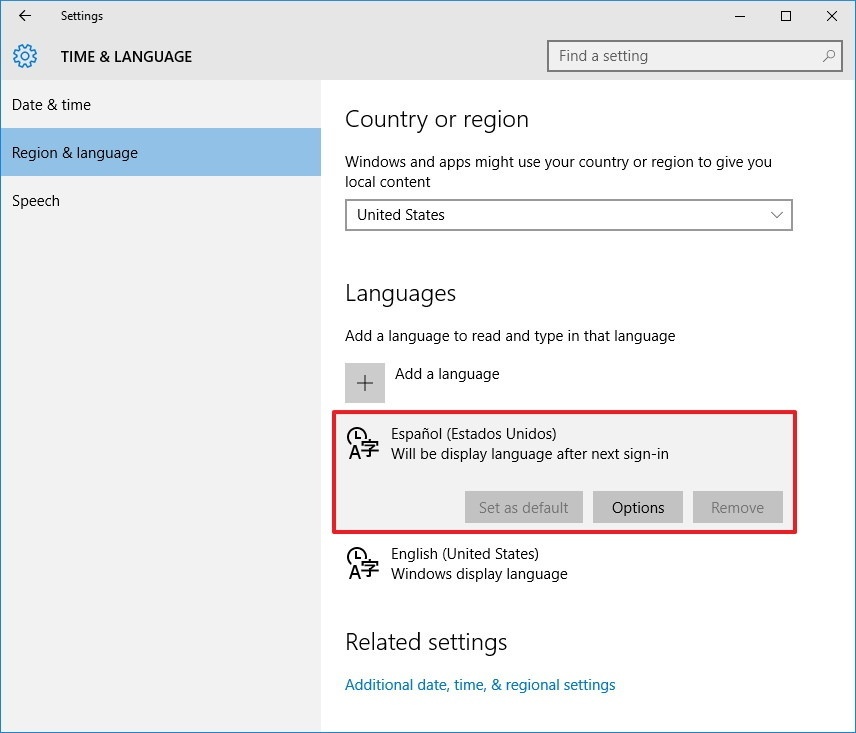
Task: Select the English (United States) entry
Action: [x=564, y=564]
